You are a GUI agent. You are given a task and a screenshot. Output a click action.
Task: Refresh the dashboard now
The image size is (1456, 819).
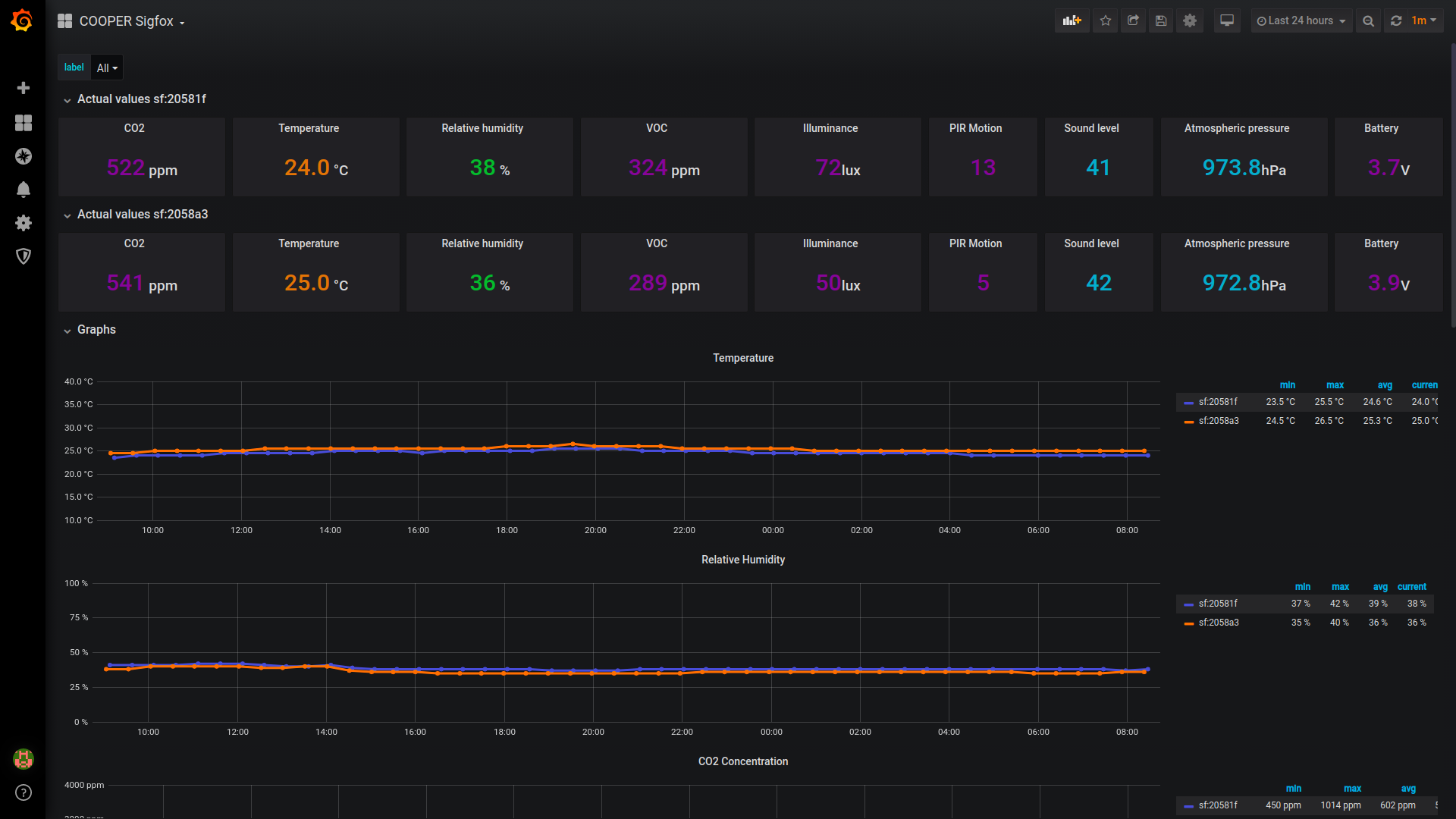tap(1396, 21)
